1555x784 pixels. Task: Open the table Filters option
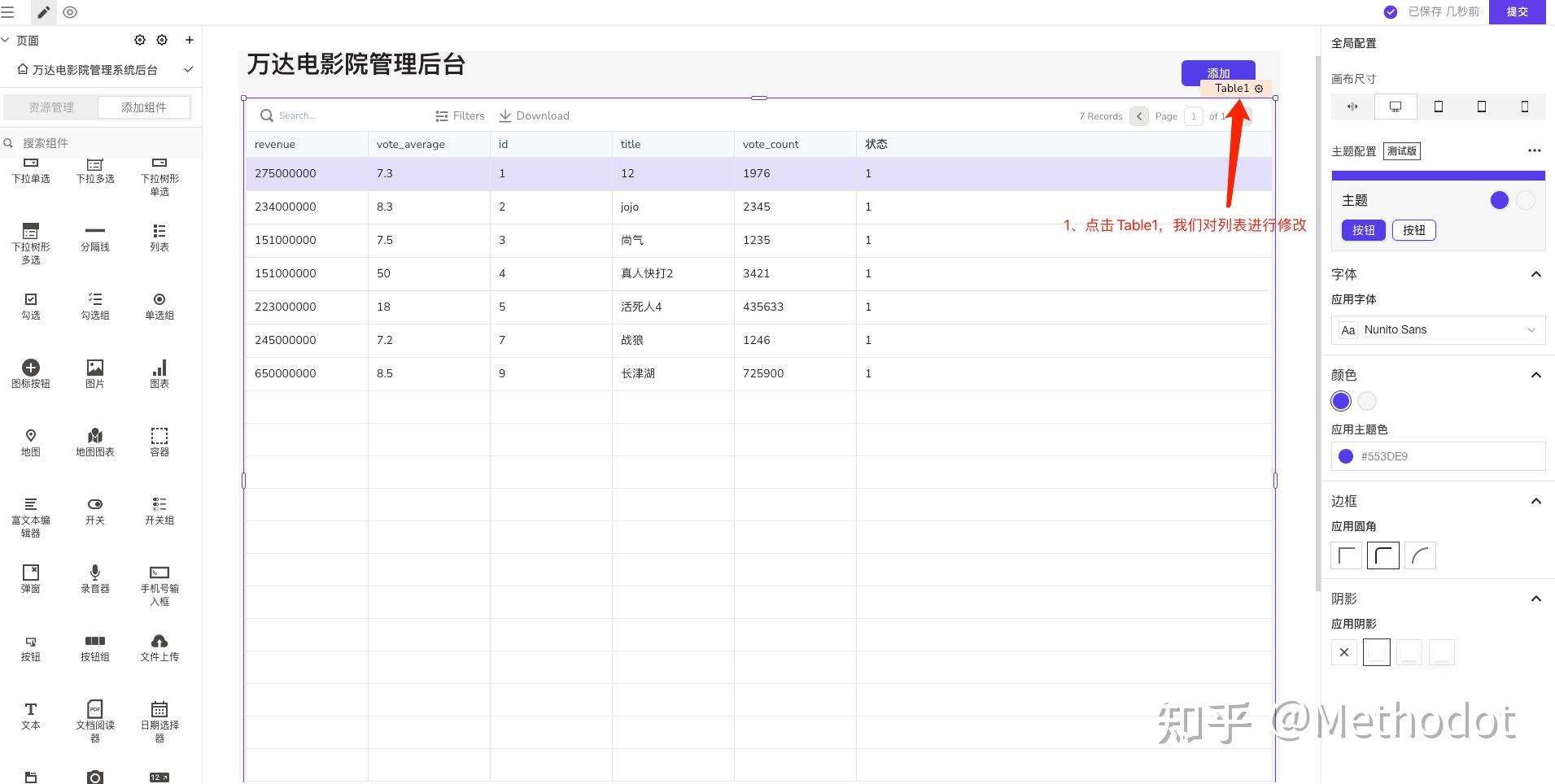(x=460, y=115)
